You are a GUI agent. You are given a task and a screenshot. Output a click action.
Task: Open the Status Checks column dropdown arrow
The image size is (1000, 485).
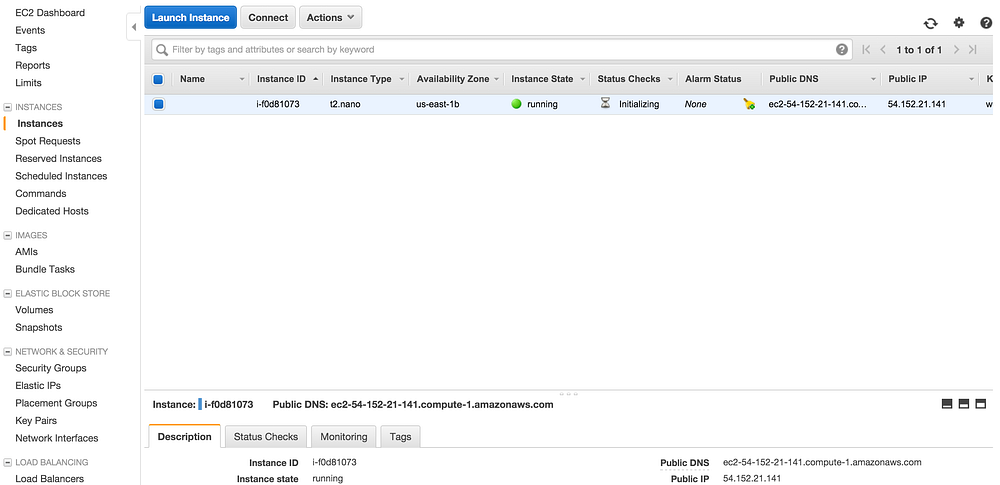point(670,79)
